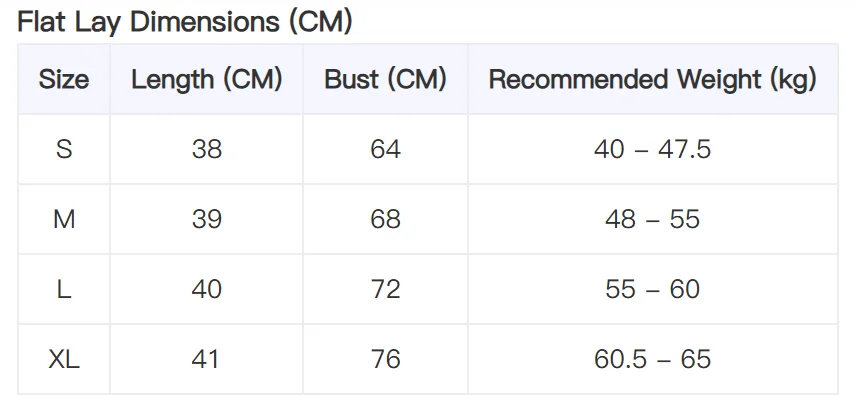Click the bust value 76
Screen dimensions: 856x404
click(385, 359)
